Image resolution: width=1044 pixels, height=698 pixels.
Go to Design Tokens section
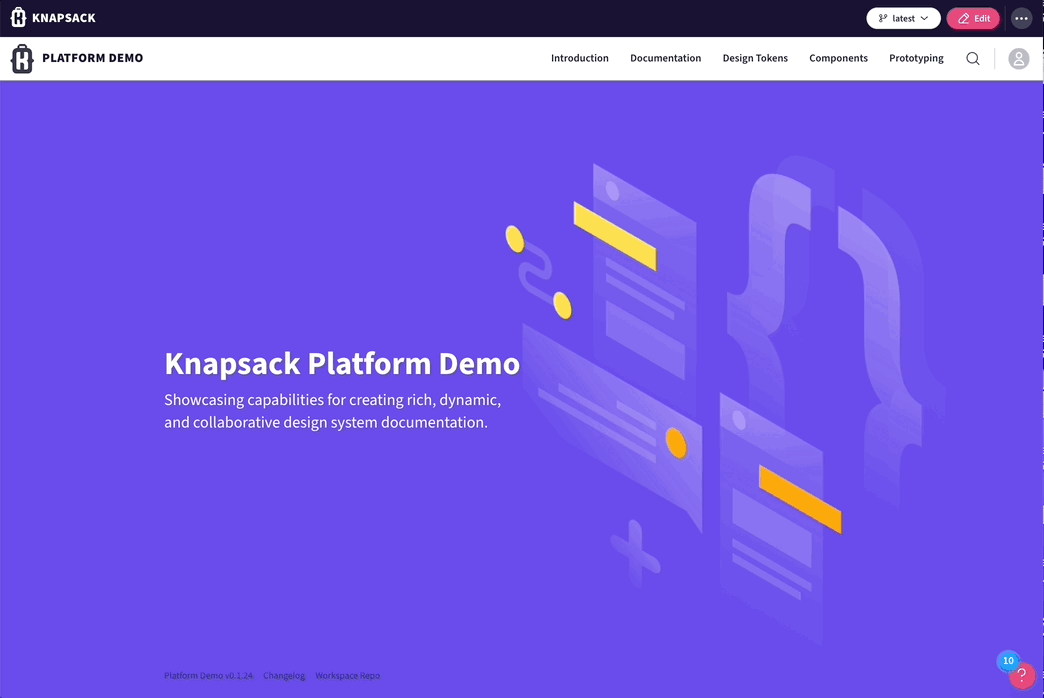[755, 59]
